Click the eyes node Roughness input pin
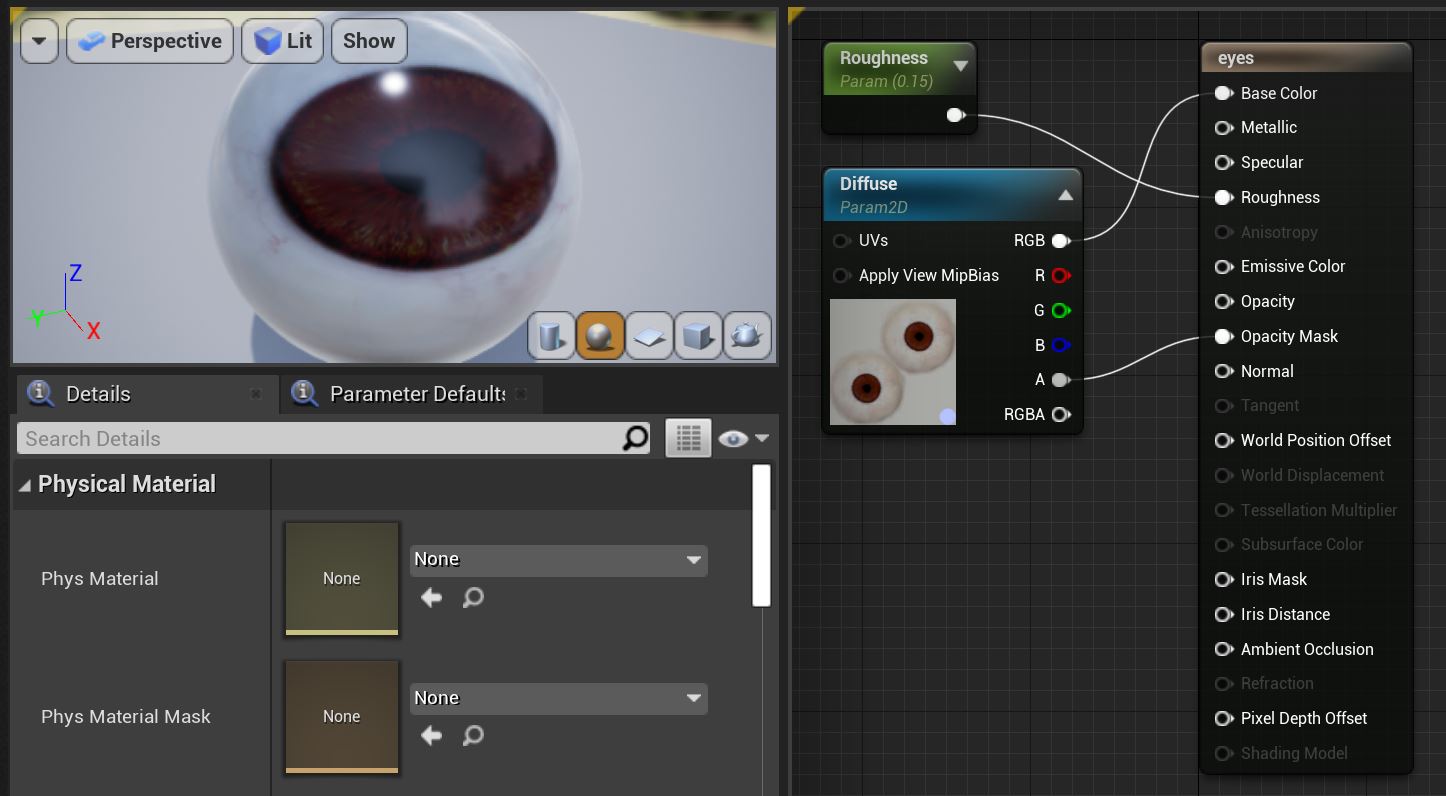Viewport: 1446px width, 796px height. click(x=1224, y=197)
